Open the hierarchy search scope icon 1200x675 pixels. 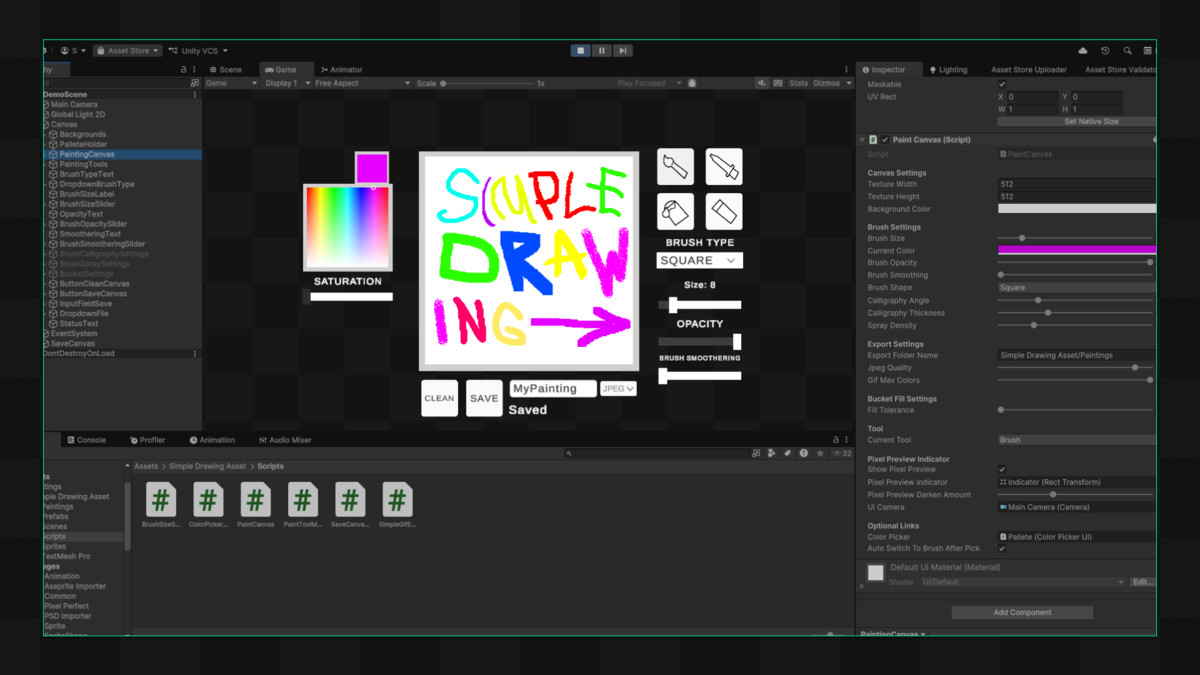coord(194,84)
